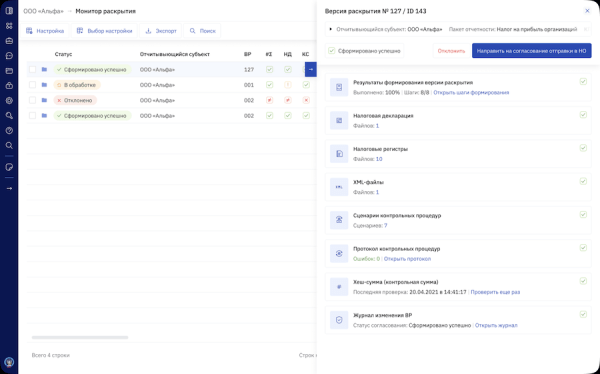
Task: Tick the checkbox of the «Отклонено» row
Action: (33, 100)
